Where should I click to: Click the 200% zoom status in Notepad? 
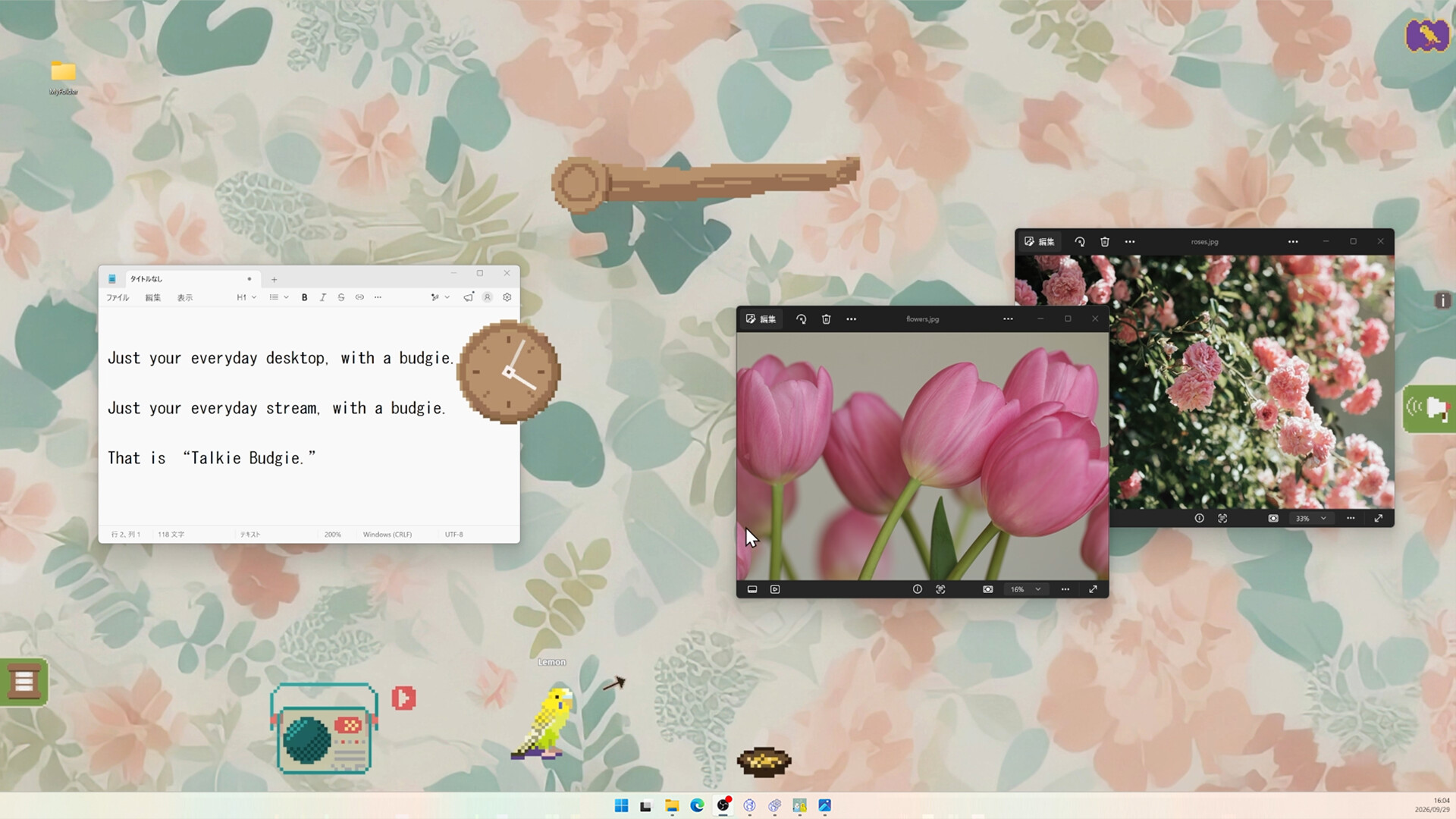coord(332,535)
